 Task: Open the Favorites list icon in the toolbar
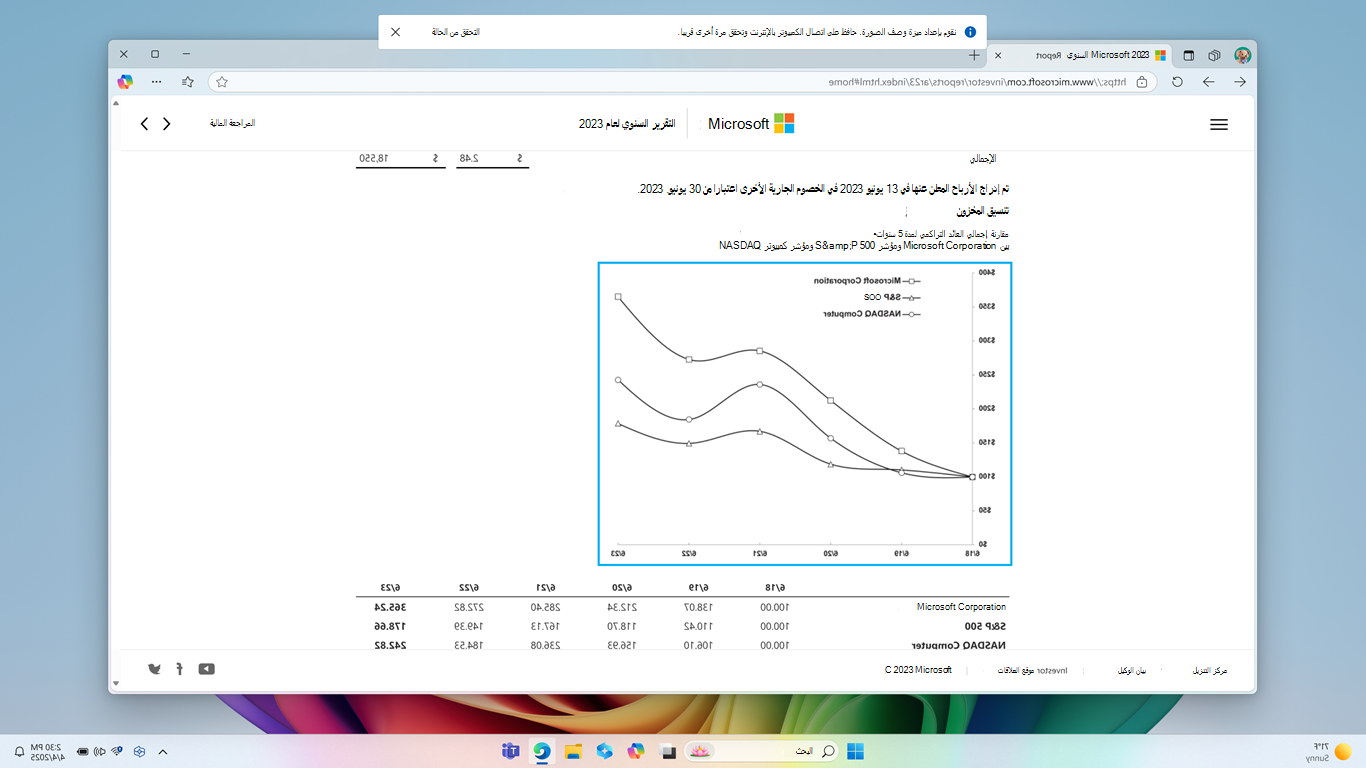point(188,82)
